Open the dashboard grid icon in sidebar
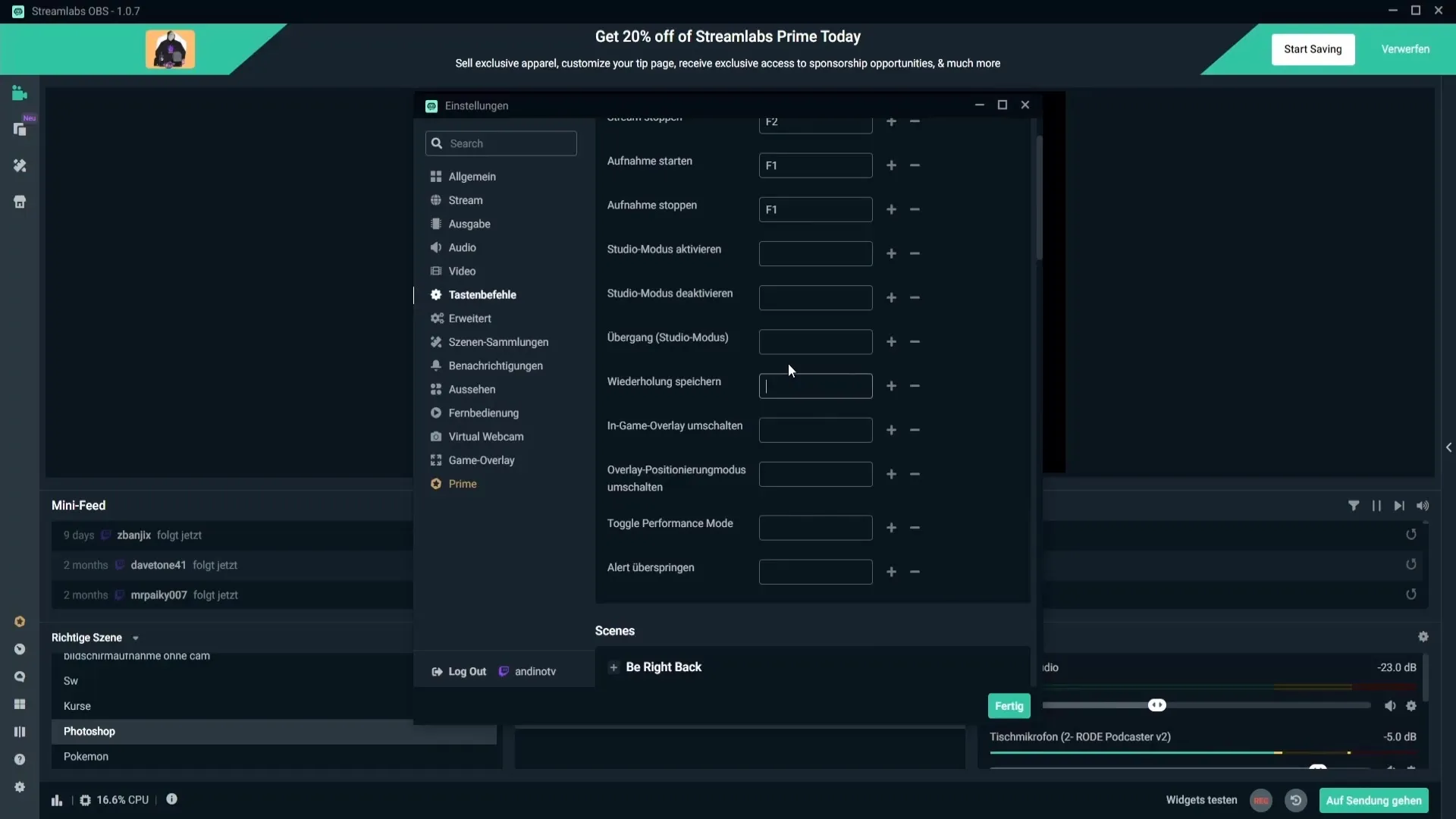 click(20, 704)
